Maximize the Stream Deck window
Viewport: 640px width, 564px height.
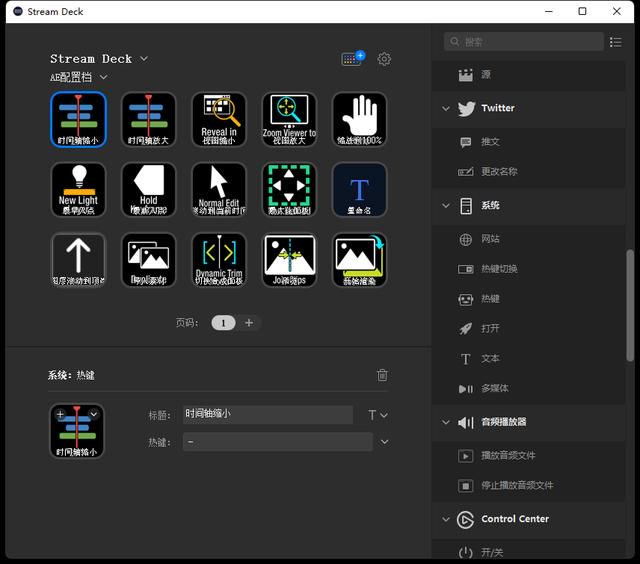click(x=582, y=11)
